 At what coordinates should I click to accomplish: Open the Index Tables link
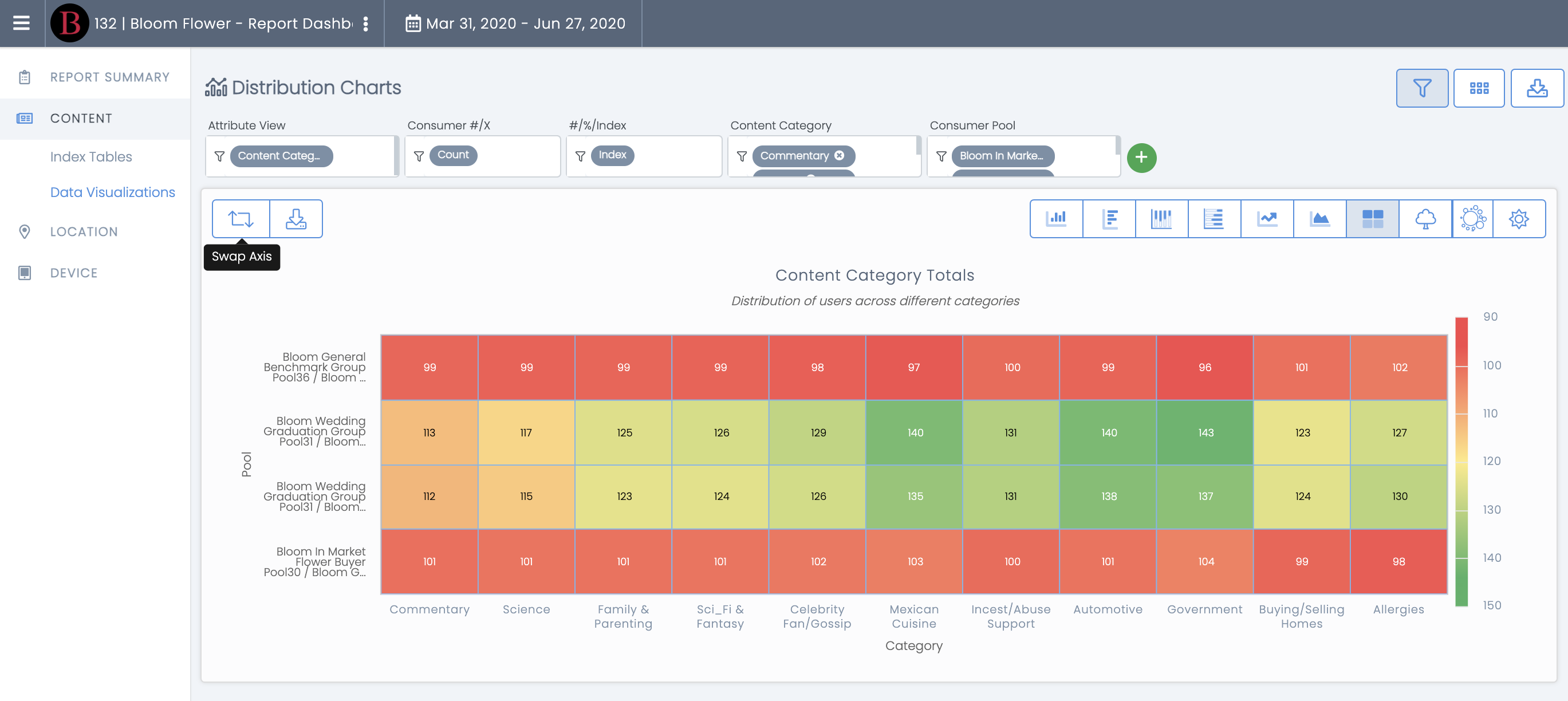[x=90, y=157]
